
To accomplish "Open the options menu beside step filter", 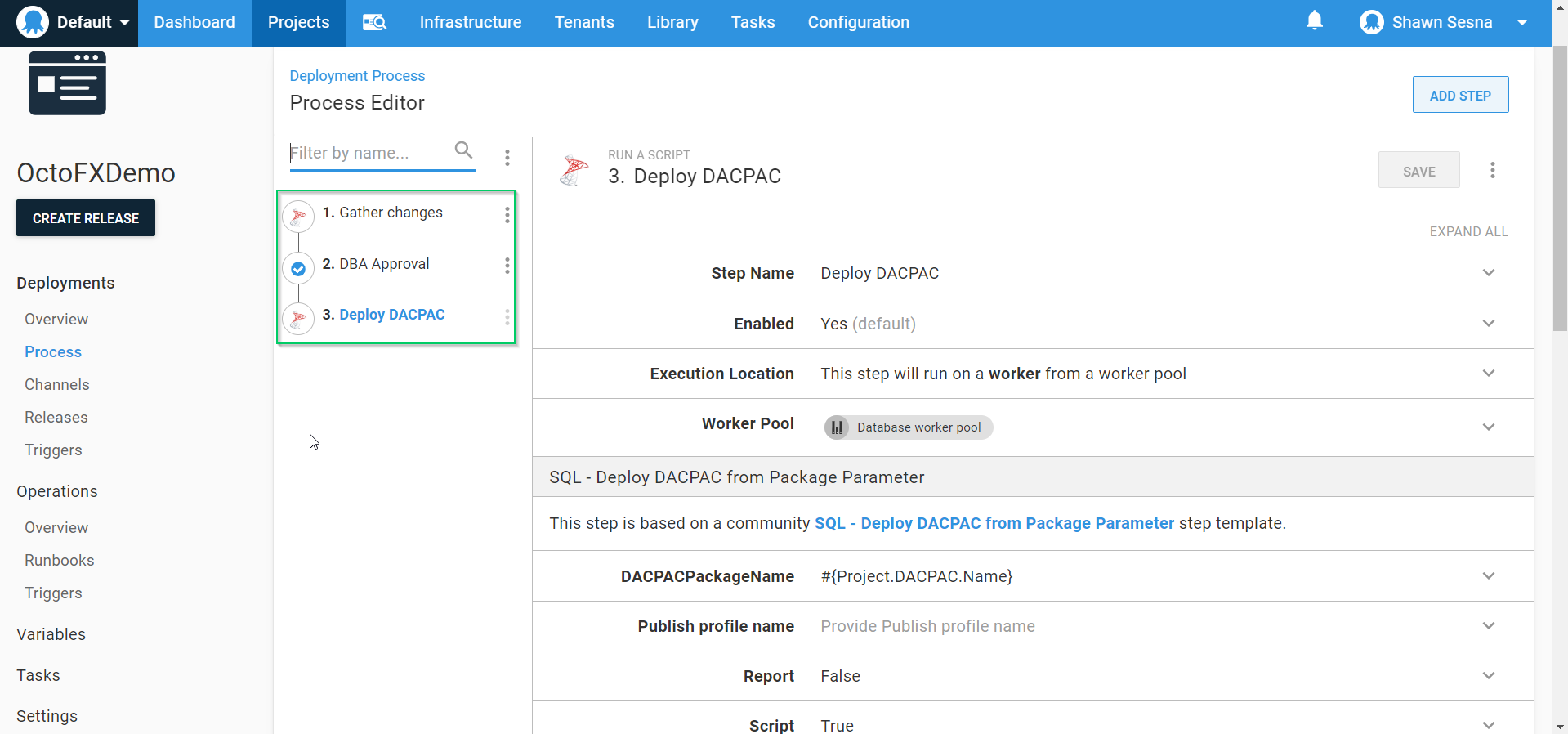I will pyautogui.click(x=507, y=157).
